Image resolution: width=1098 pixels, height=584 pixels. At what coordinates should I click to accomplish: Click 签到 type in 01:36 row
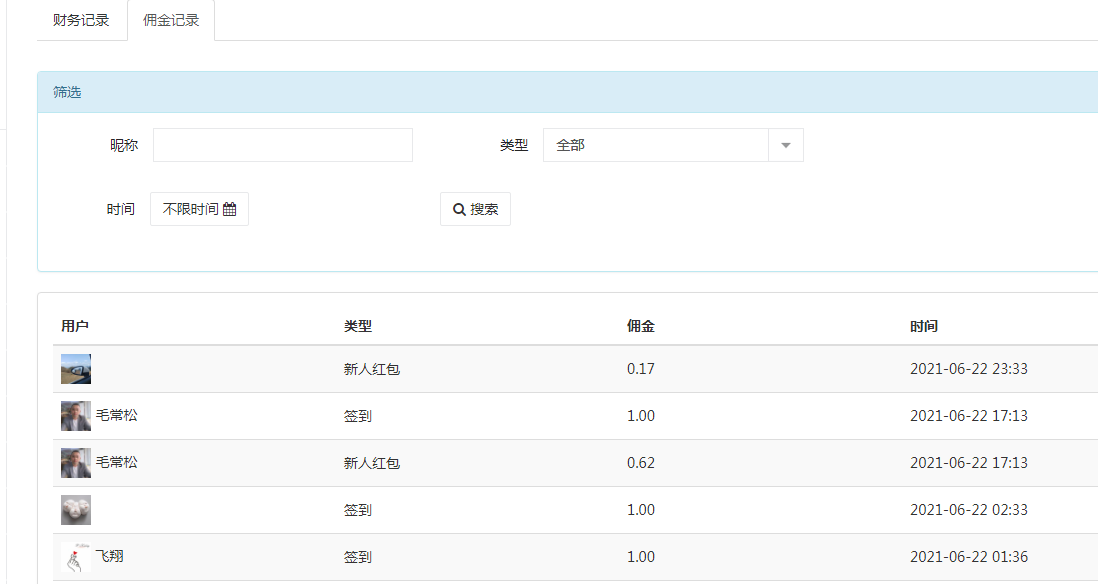coord(358,557)
